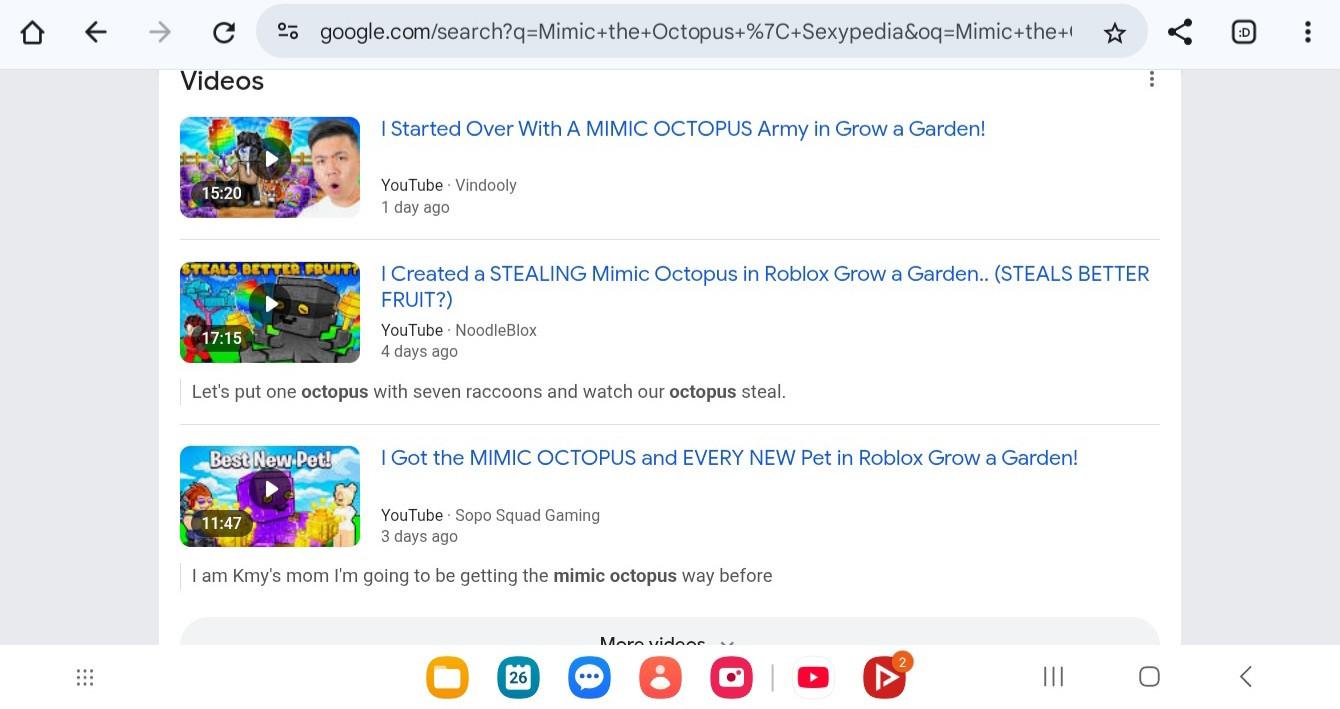The width and height of the screenshot is (1340, 709).
Task: Go to the browser home page
Action: click(32, 33)
